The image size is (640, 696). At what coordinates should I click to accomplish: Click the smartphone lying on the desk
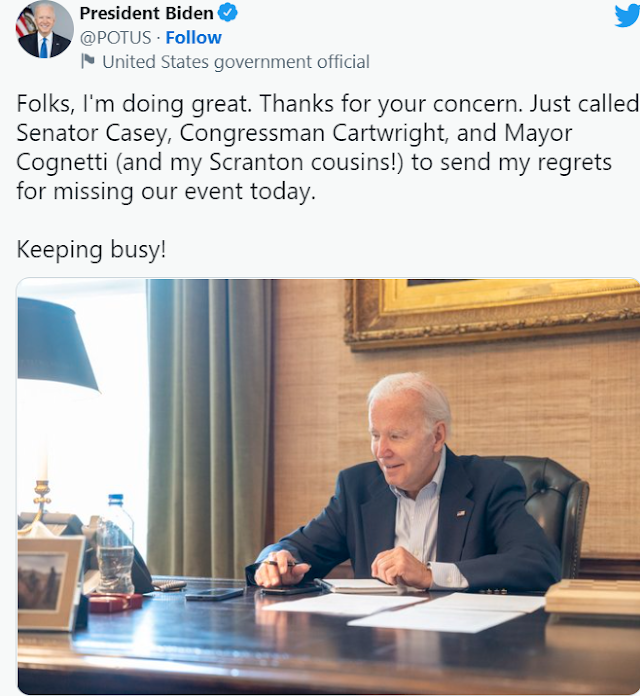[x=215, y=594]
